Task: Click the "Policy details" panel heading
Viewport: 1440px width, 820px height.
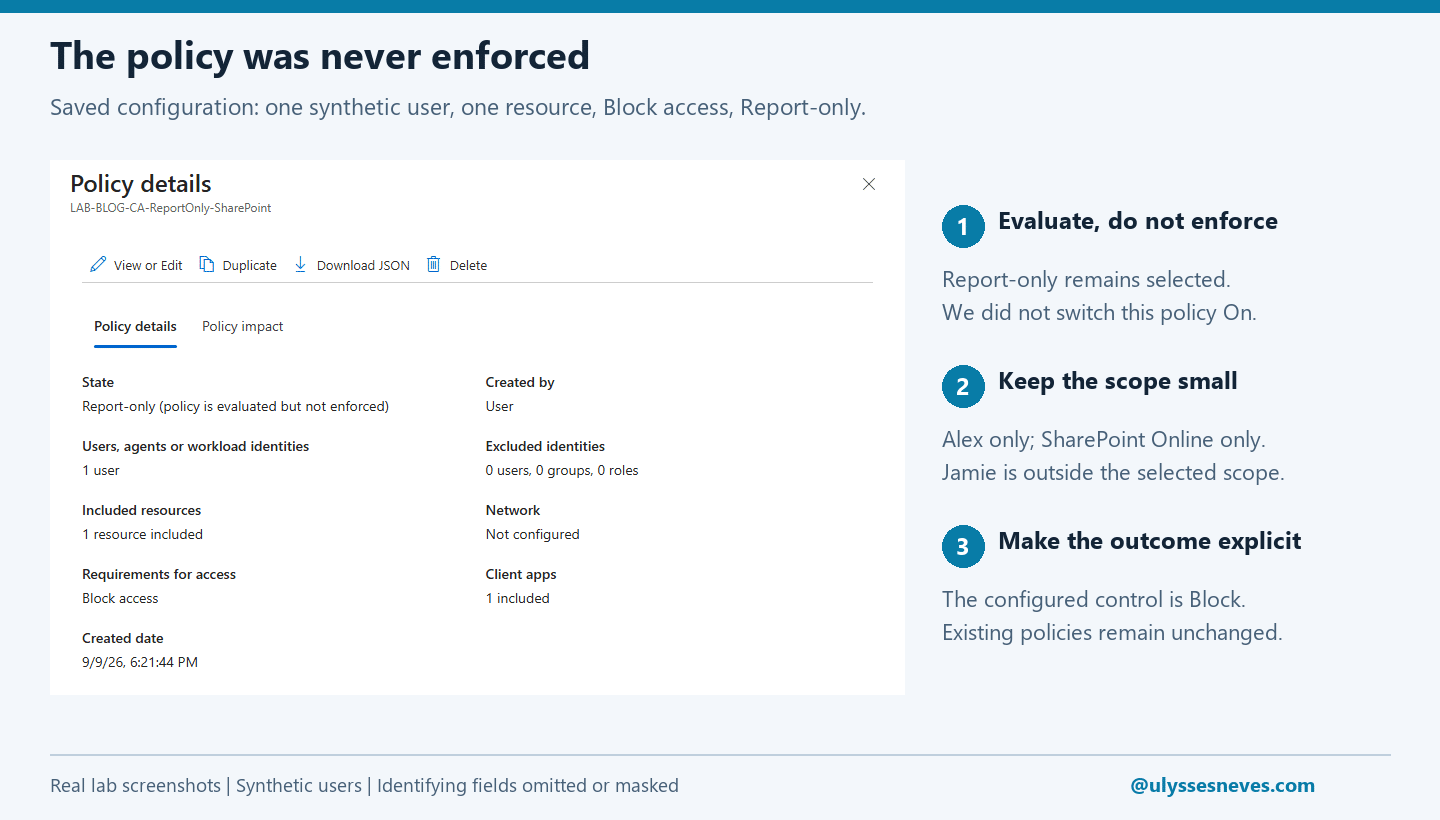Action: point(141,184)
